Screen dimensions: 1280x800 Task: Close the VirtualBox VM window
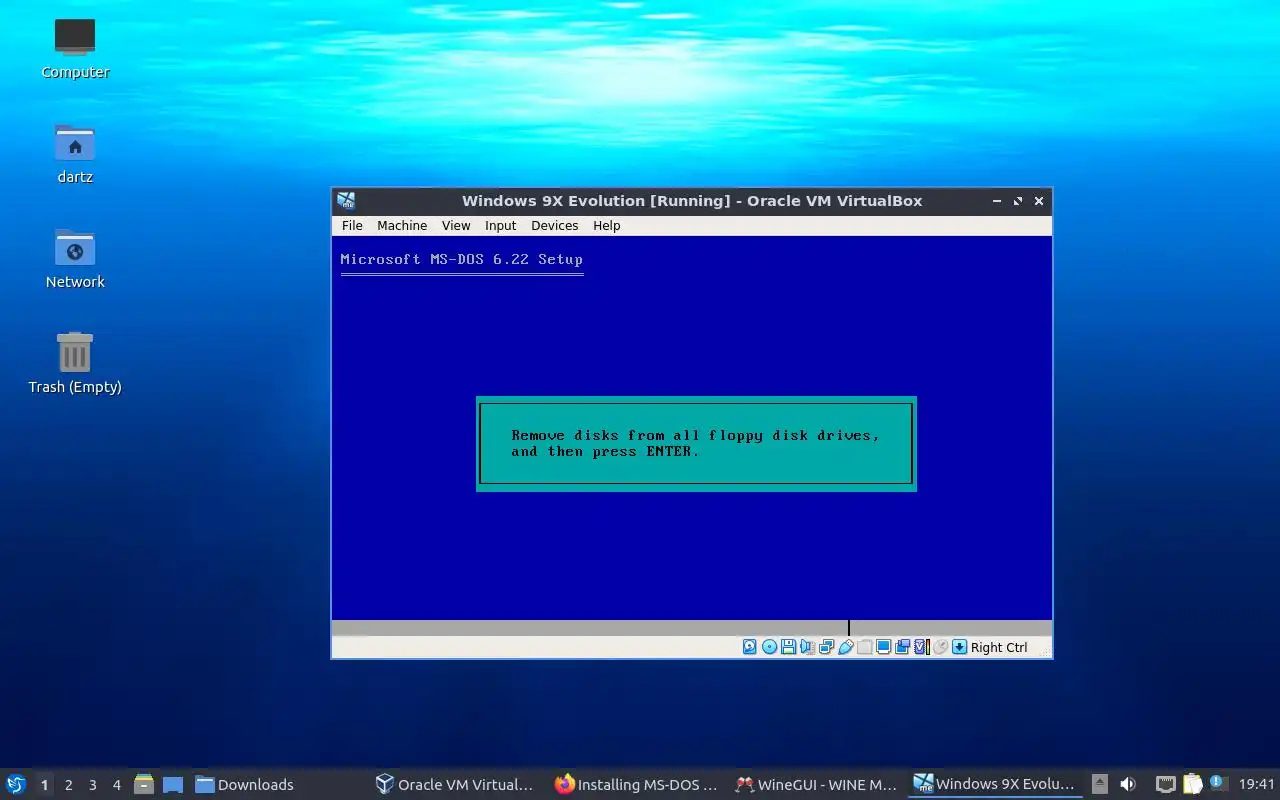point(1039,201)
